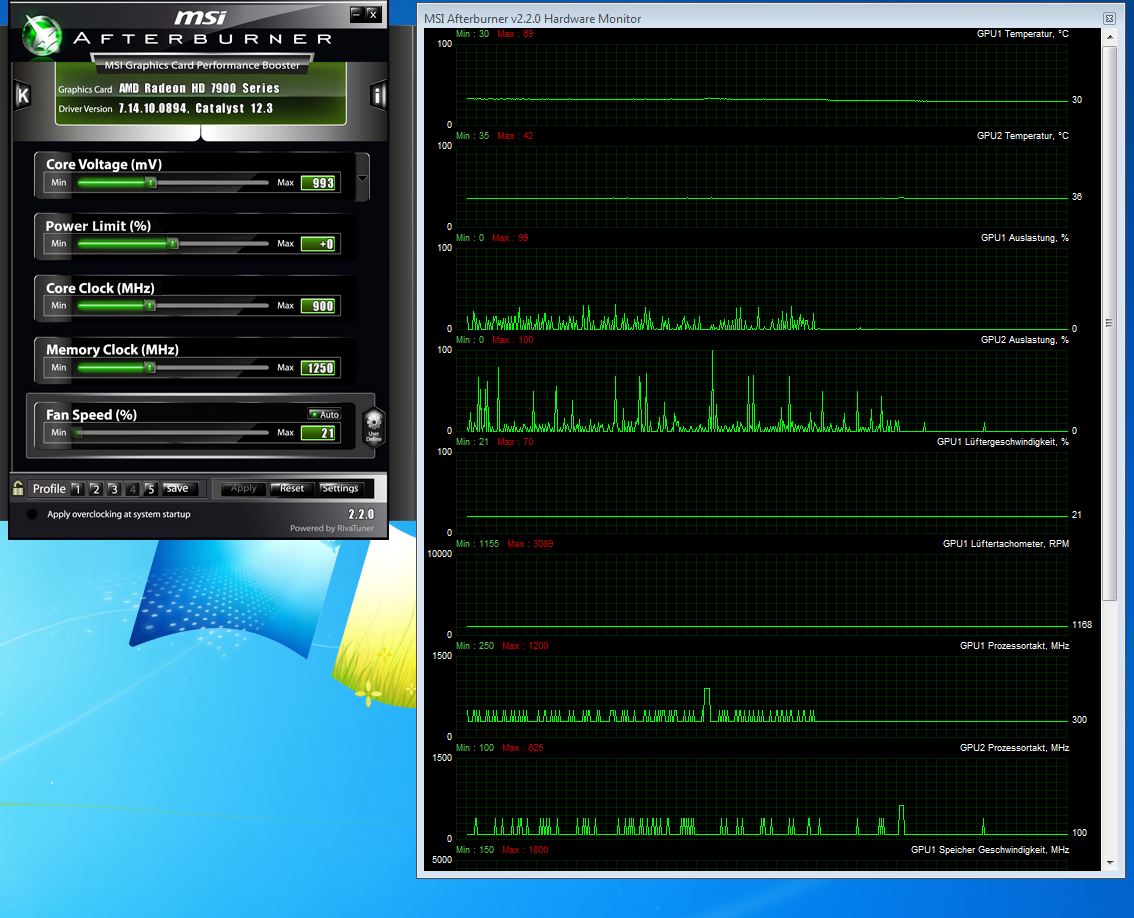Viewport: 1134px width, 918px height.
Task: Open Kombustor with the K icon
Action: tap(23, 95)
